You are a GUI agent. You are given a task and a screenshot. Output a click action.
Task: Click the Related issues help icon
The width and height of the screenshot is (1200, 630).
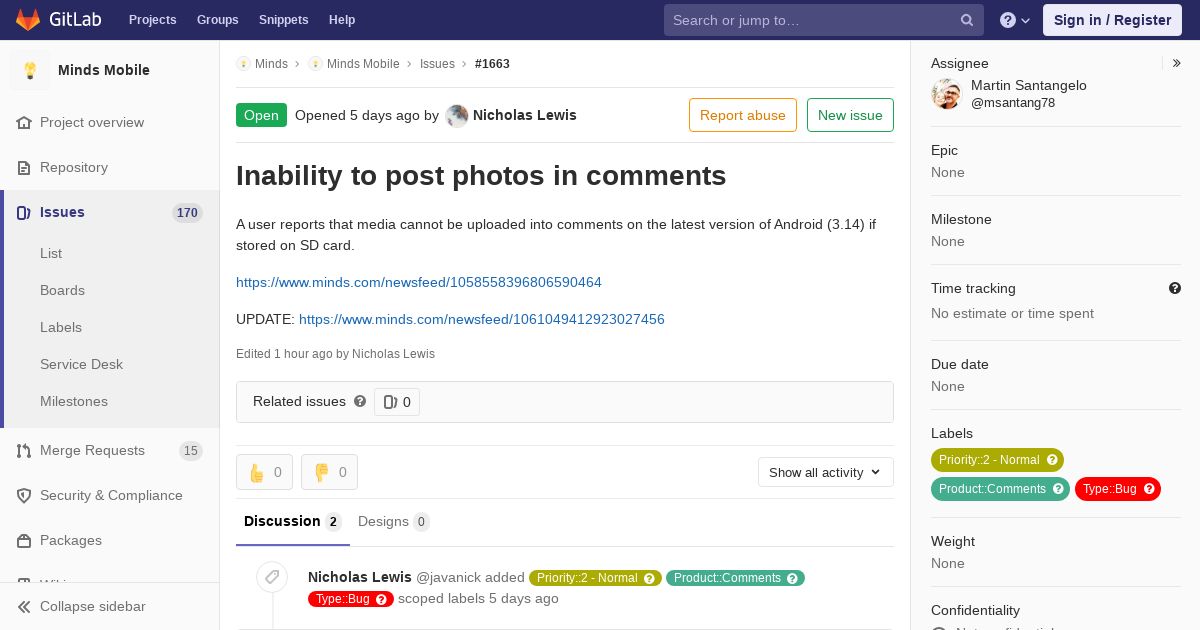(x=360, y=401)
